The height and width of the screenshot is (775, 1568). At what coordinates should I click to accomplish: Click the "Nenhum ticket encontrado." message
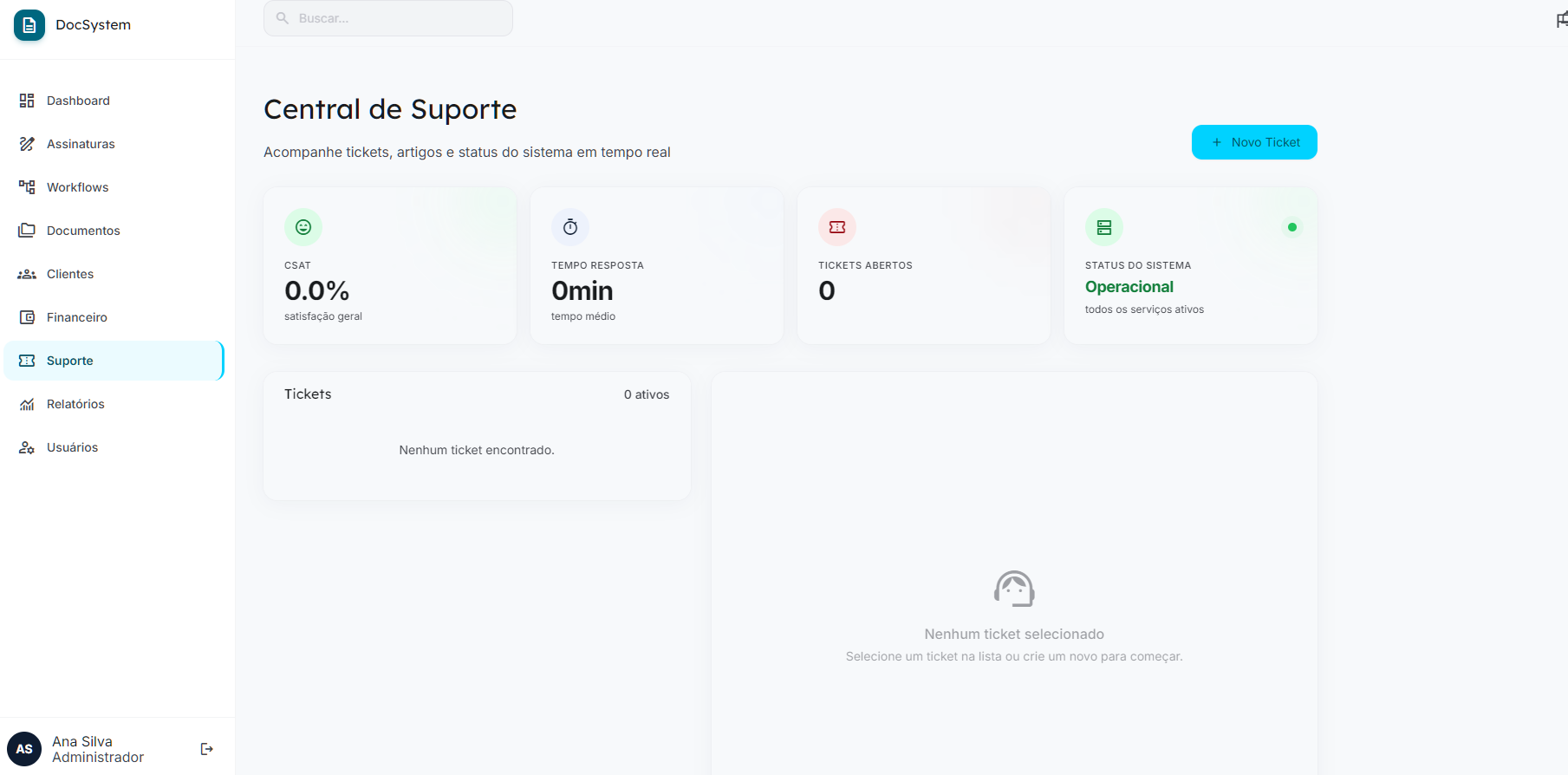click(x=477, y=450)
